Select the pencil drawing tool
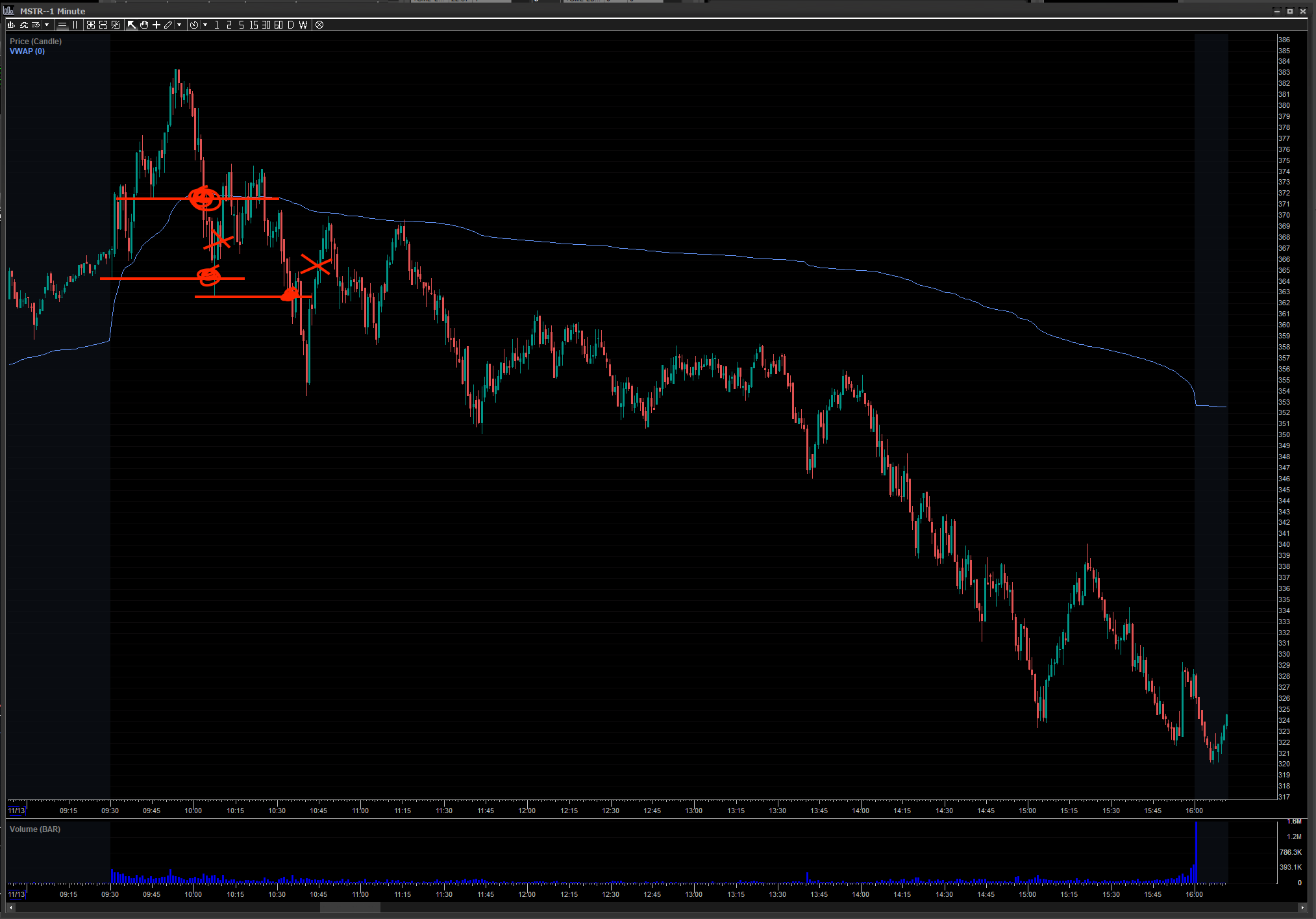The height and width of the screenshot is (919, 1316). 168,25
